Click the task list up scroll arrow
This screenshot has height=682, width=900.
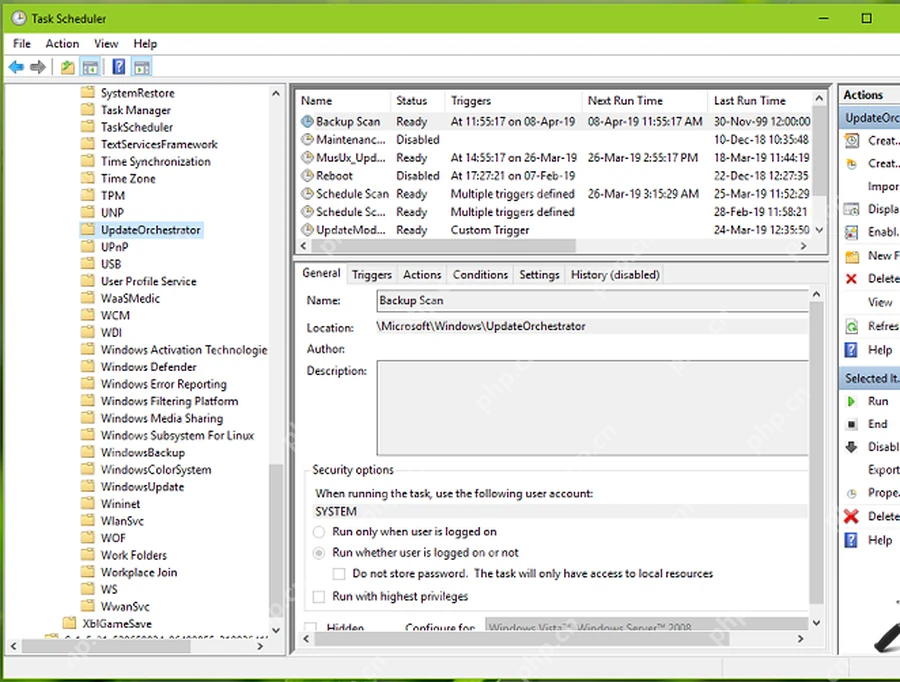click(820, 98)
